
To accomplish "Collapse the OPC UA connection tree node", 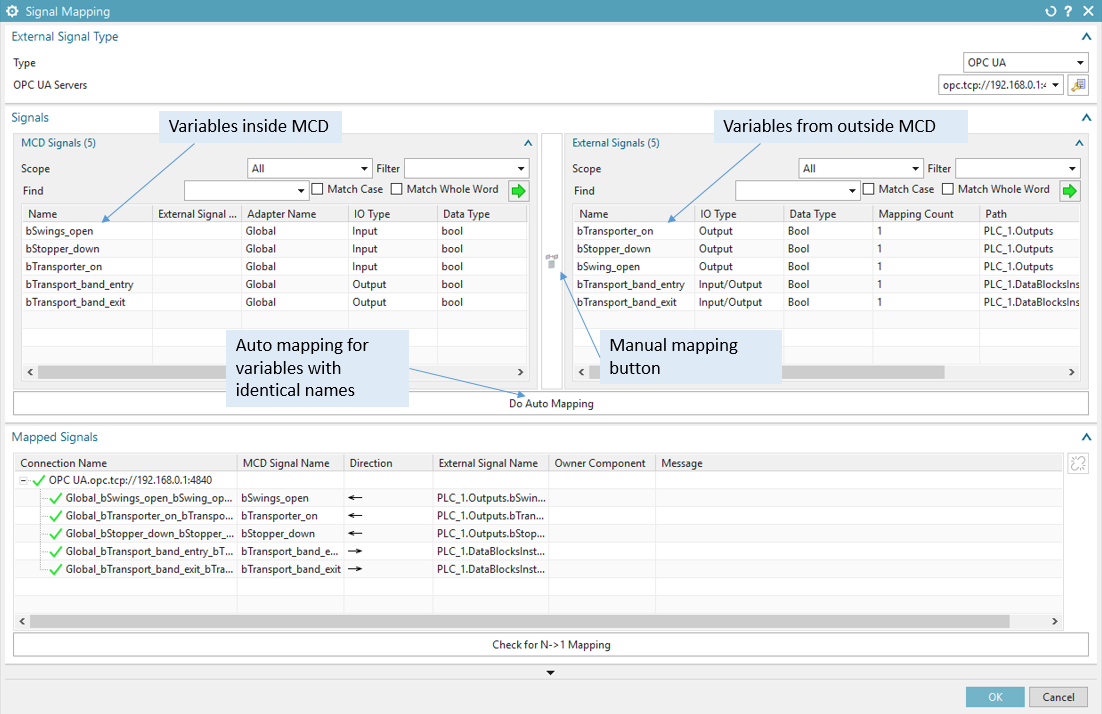I will (23, 481).
